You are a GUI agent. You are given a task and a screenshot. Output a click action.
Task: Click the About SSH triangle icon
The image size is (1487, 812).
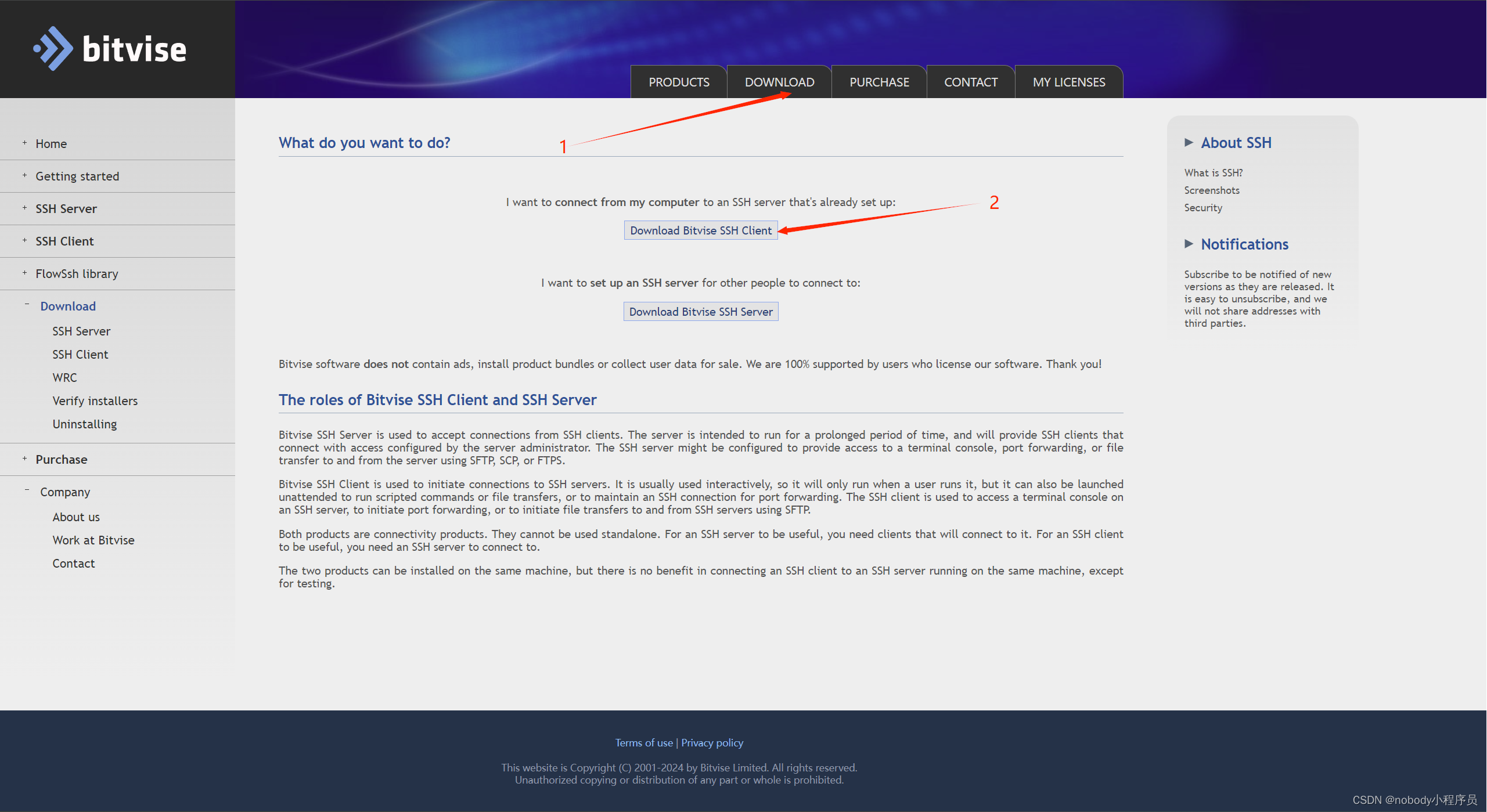point(1189,143)
